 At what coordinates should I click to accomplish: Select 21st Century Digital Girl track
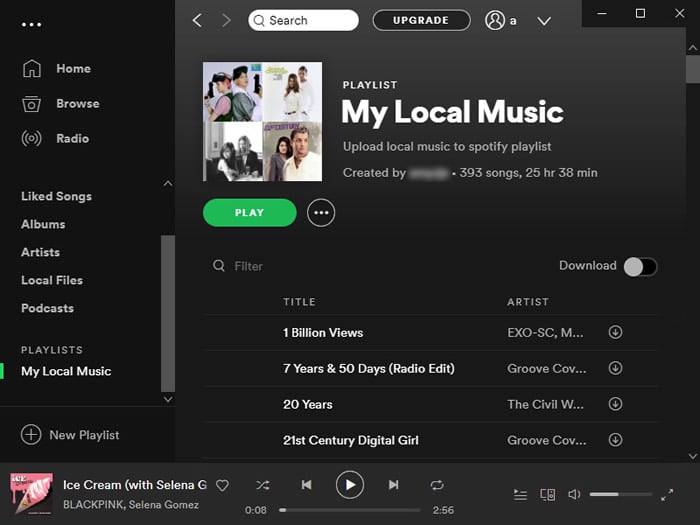351,440
